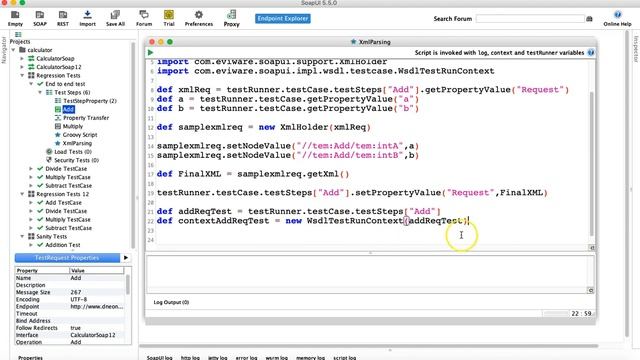The width and height of the screenshot is (640, 360).
Task: Switch to the wsrm log tab
Action: pos(276,358)
